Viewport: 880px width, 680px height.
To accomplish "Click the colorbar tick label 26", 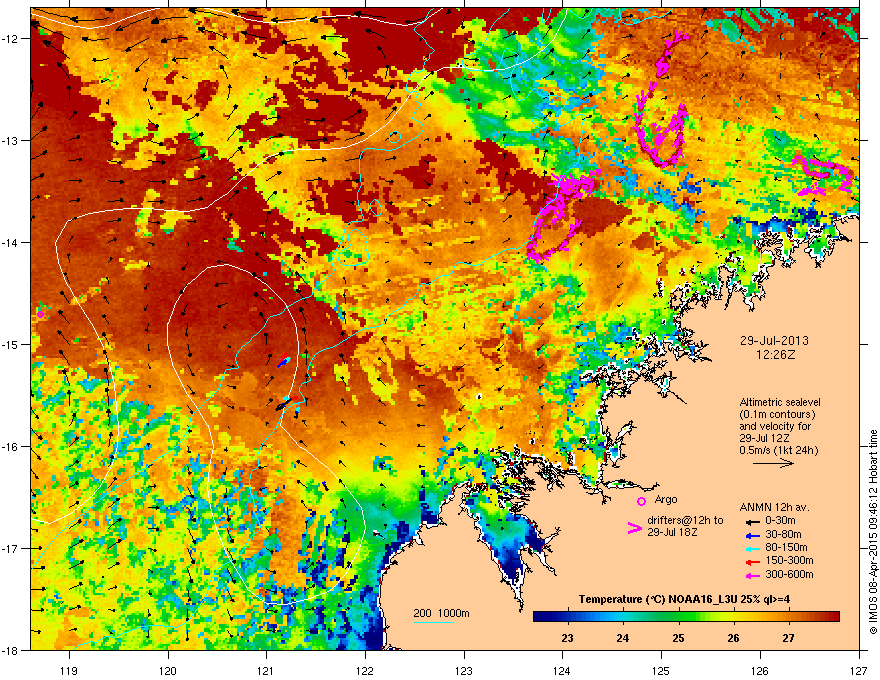I will click(733, 638).
